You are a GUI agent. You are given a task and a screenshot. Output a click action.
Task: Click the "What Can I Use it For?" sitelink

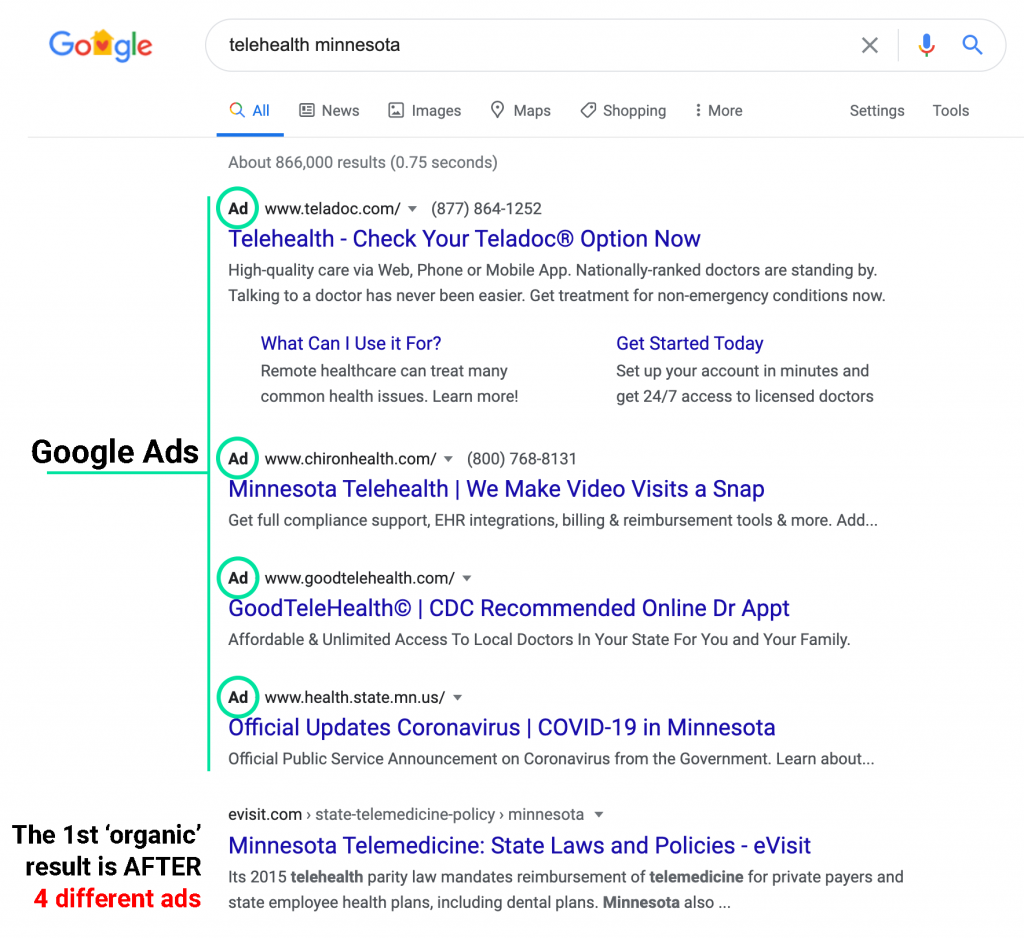[351, 343]
